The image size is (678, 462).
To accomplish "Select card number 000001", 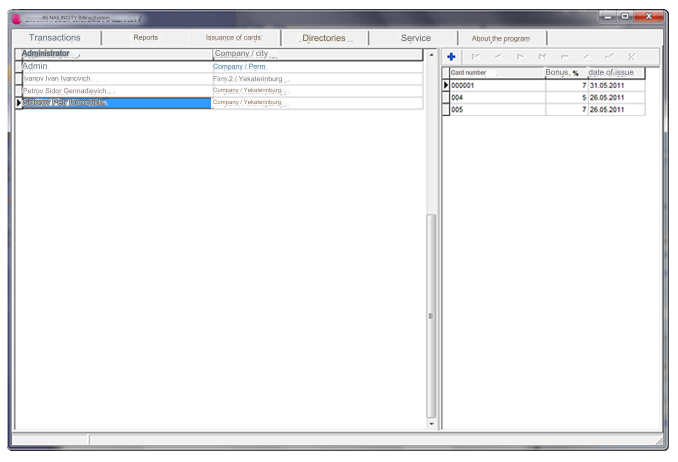I will click(x=497, y=86).
